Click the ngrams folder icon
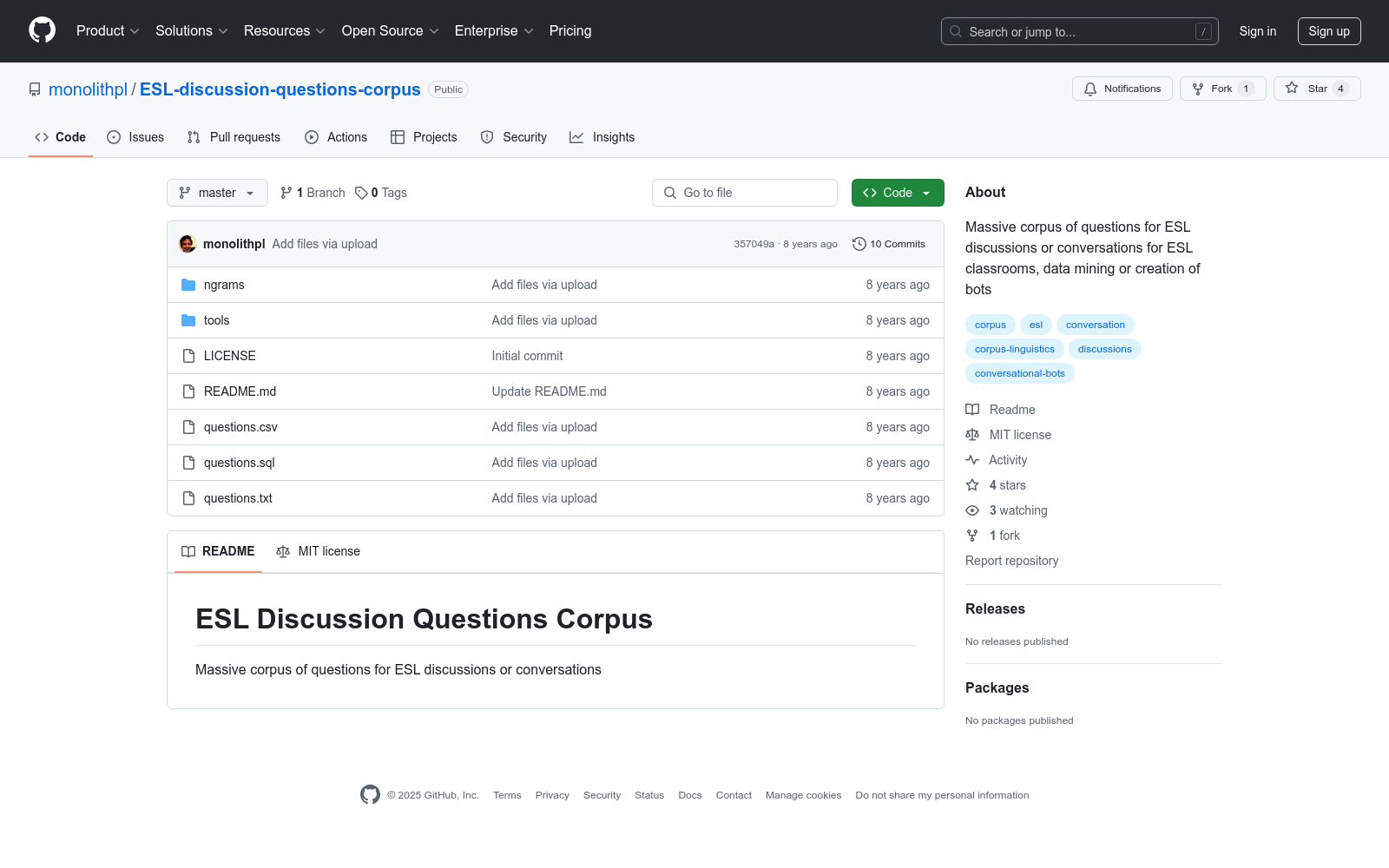This screenshot has width=1389, height=868. [188, 285]
